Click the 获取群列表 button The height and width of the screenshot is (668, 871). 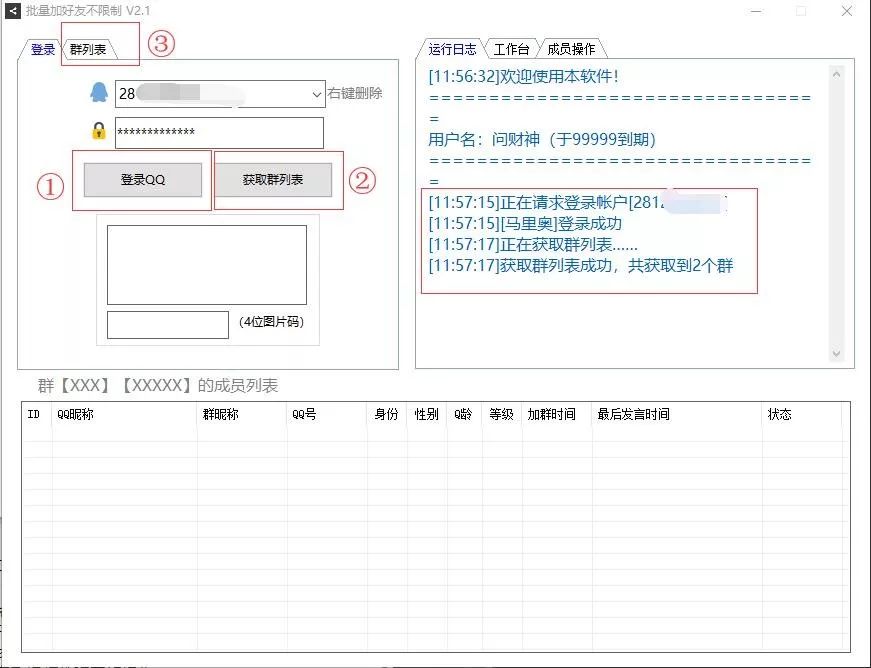point(274,180)
